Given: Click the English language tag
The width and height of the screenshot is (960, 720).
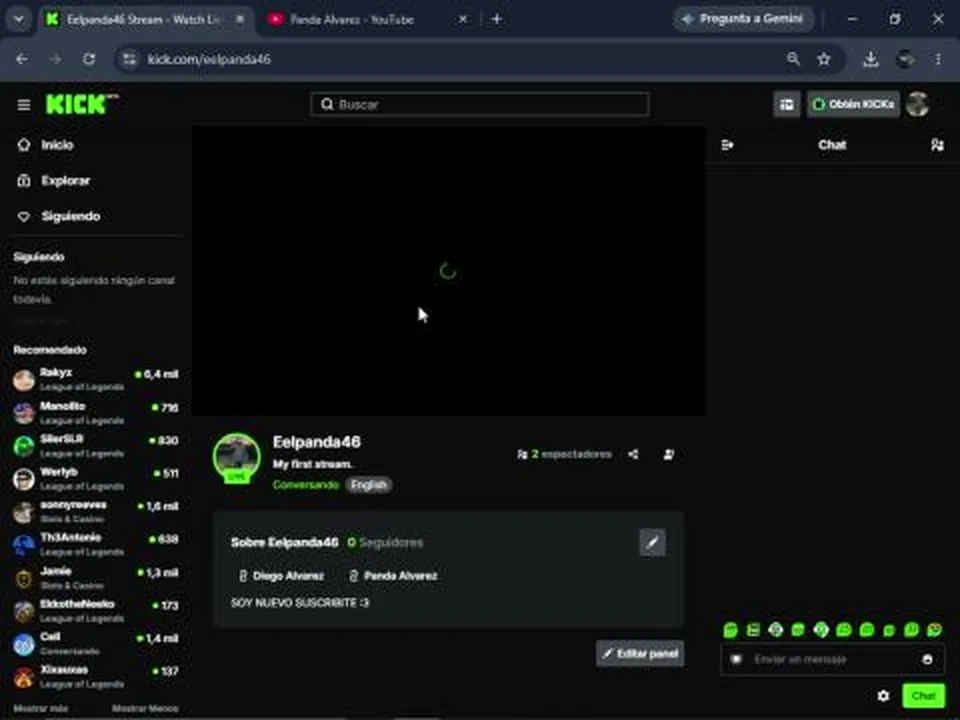Looking at the screenshot, I should tap(369, 485).
